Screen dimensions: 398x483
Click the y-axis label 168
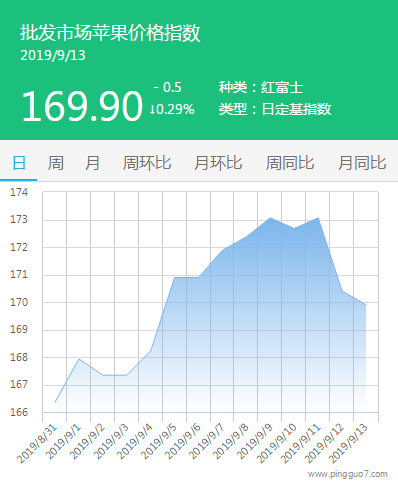[19, 357]
